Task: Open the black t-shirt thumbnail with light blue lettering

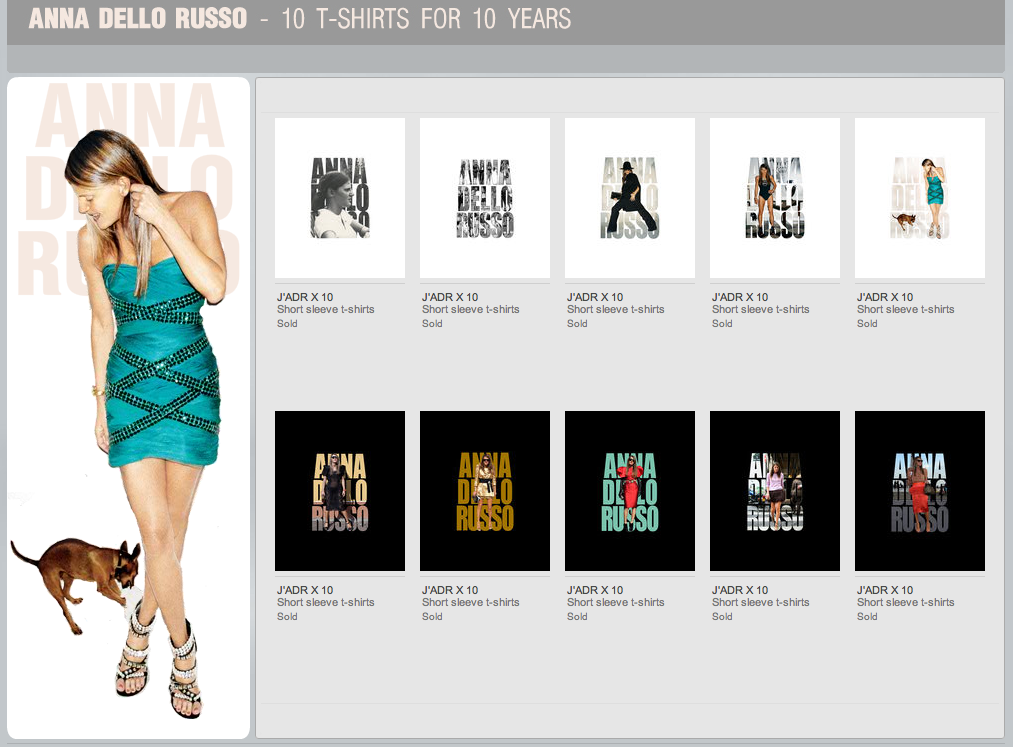Action: [x=920, y=491]
